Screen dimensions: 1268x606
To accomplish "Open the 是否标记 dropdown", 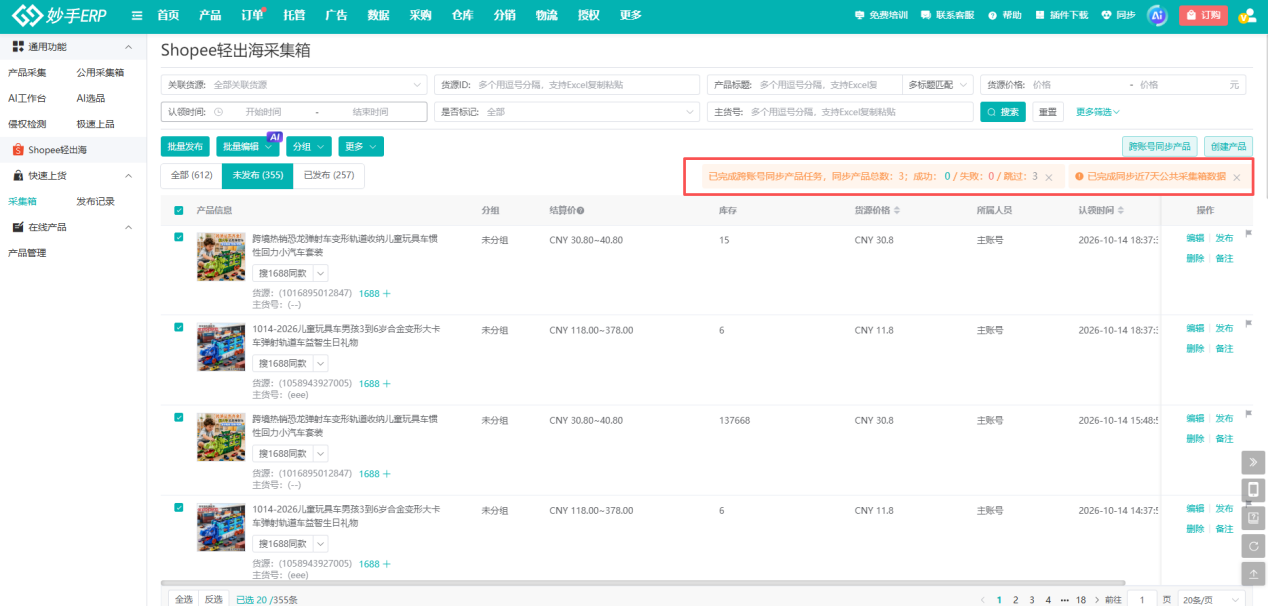I will (567, 112).
